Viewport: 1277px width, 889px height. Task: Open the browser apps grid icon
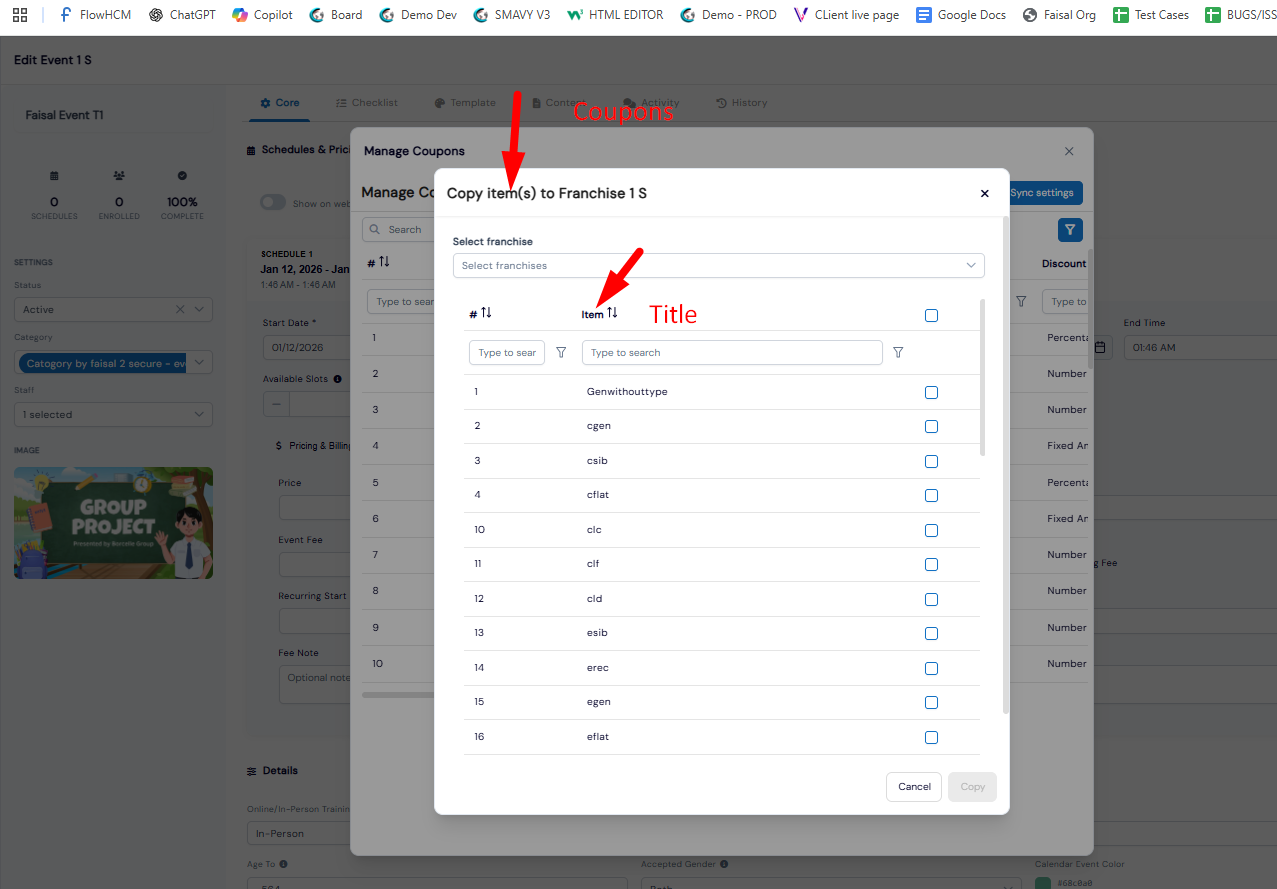(20, 15)
